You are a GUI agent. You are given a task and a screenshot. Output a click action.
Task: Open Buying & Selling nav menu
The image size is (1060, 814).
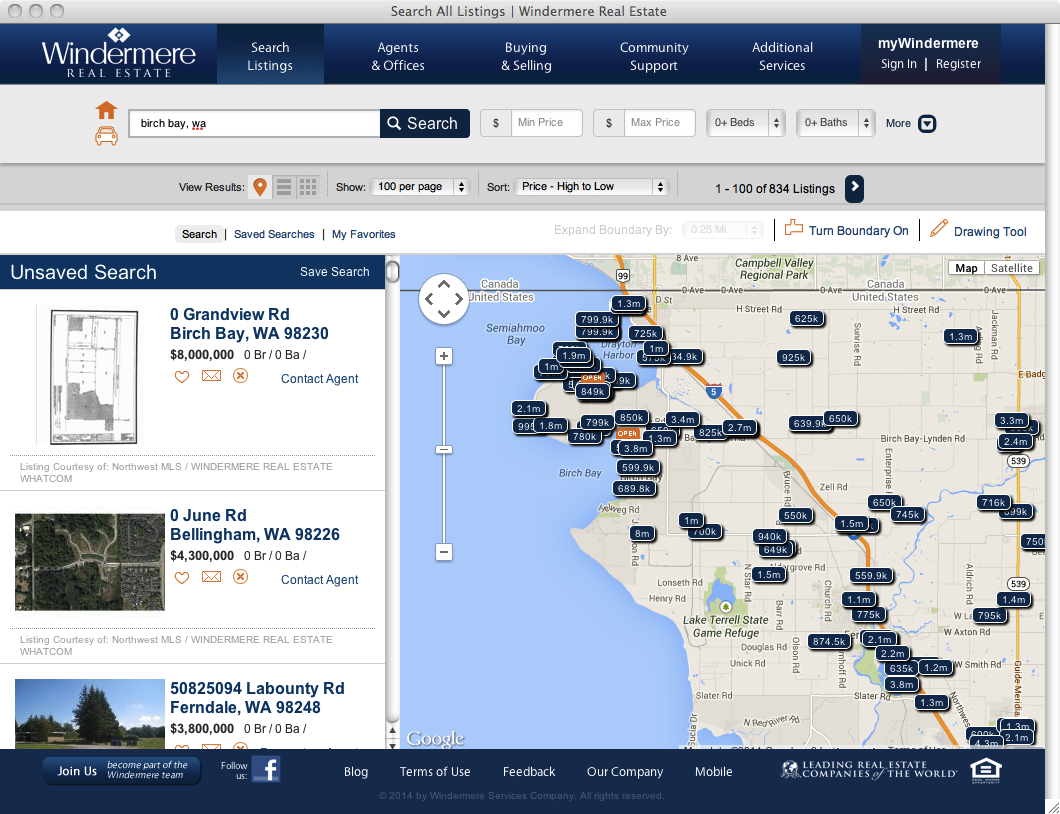pyautogui.click(x=526, y=56)
